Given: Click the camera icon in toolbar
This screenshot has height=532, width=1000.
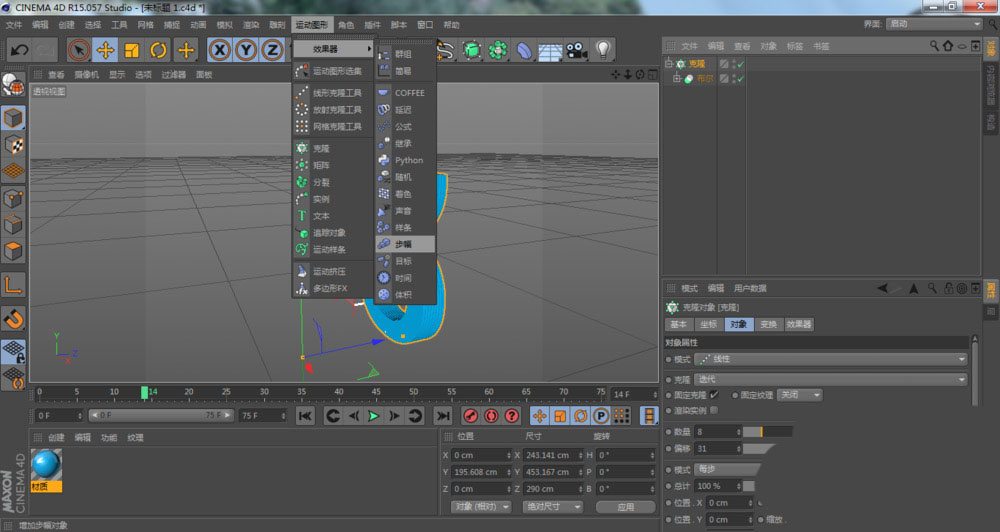Looking at the screenshot, I should pos(577,50).
